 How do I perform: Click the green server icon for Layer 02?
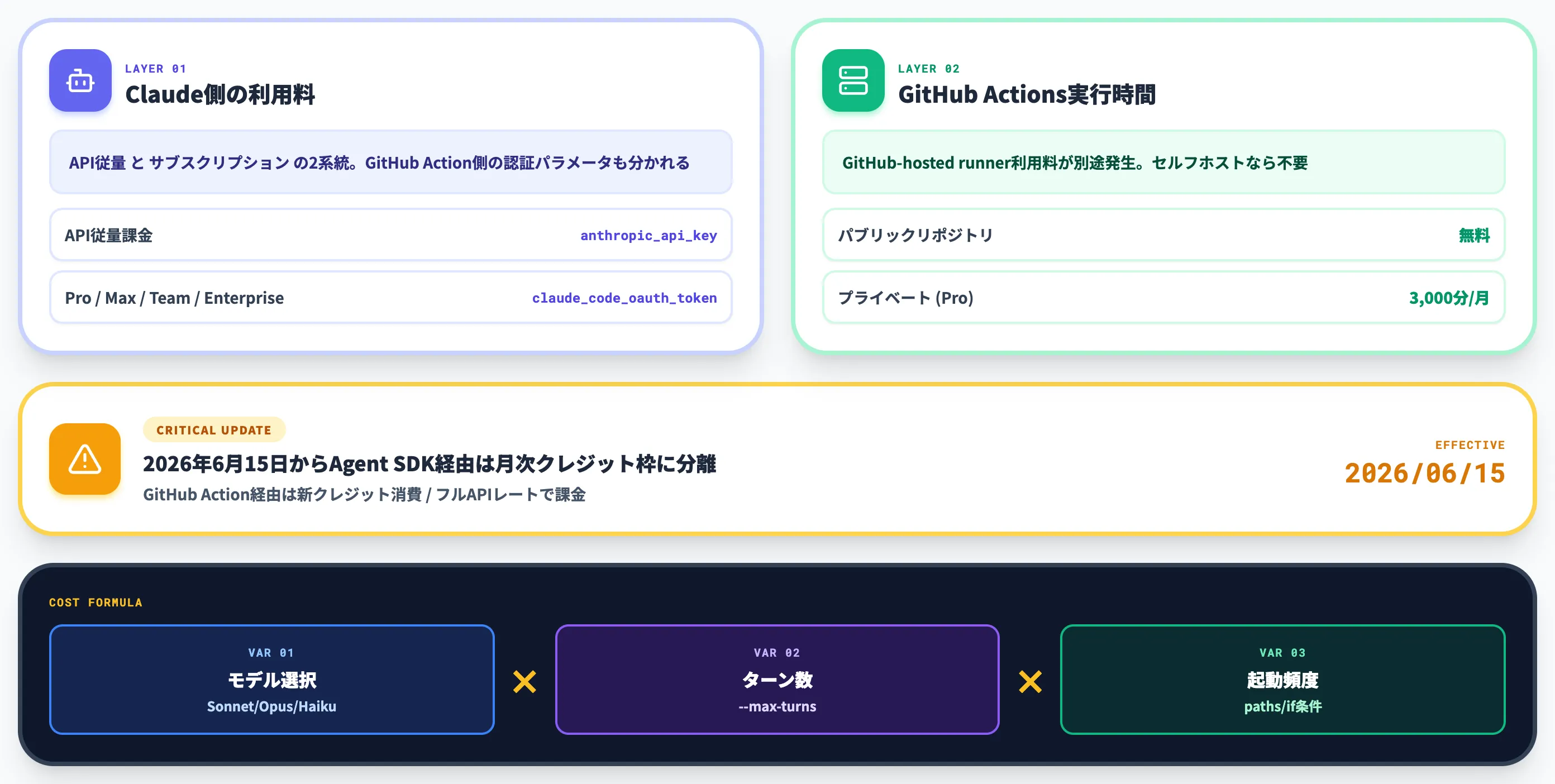[x=853, y=80]
